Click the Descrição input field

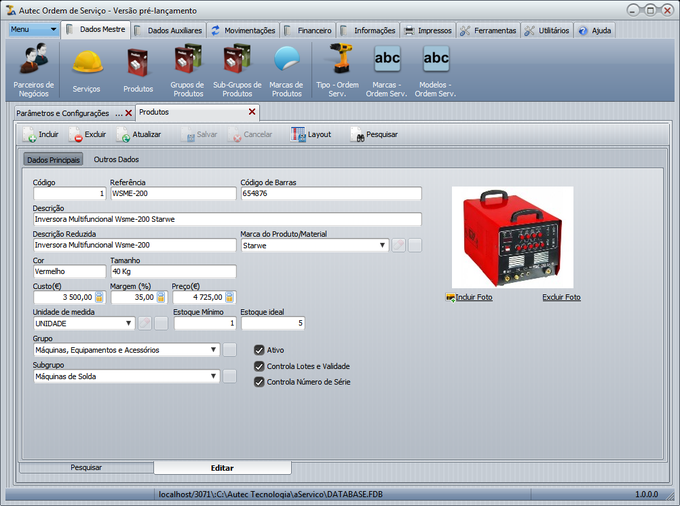[x=227, y=219]
